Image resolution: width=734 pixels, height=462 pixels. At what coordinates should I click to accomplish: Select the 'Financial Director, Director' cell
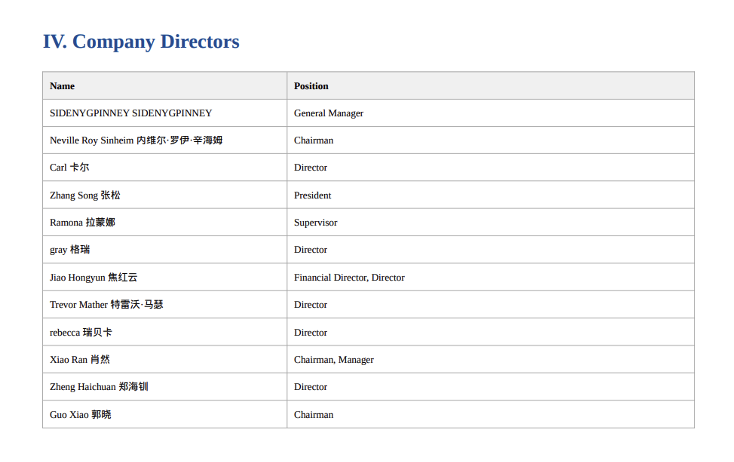click(349, 277)
